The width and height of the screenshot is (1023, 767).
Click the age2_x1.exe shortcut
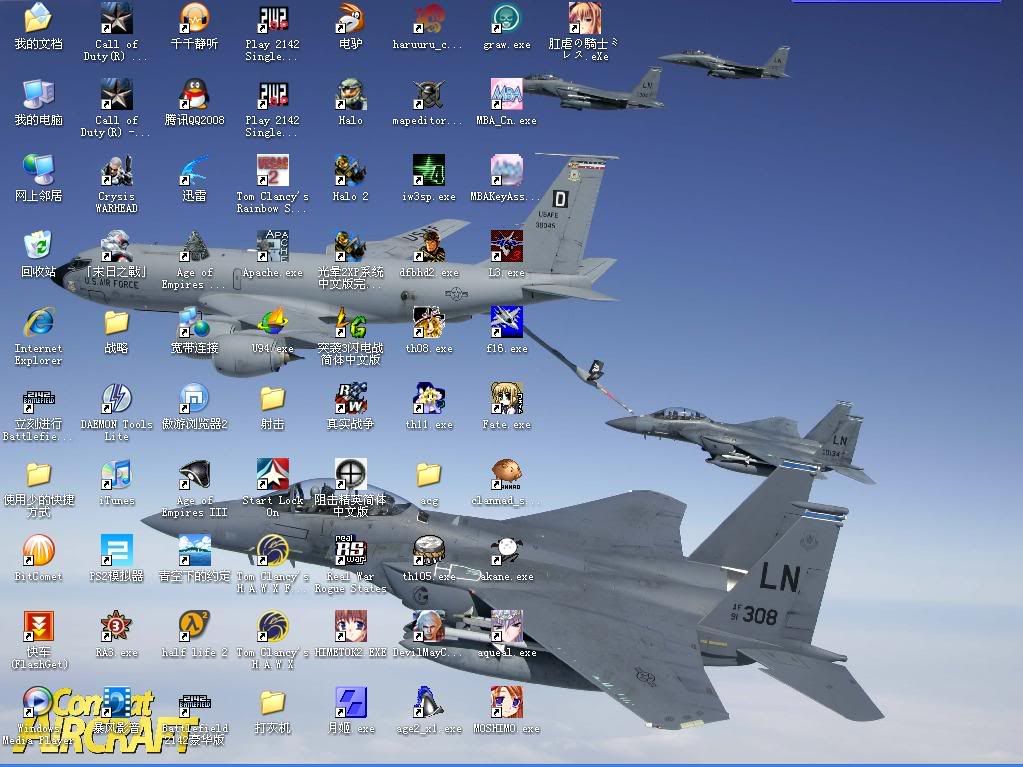point(429,702)
